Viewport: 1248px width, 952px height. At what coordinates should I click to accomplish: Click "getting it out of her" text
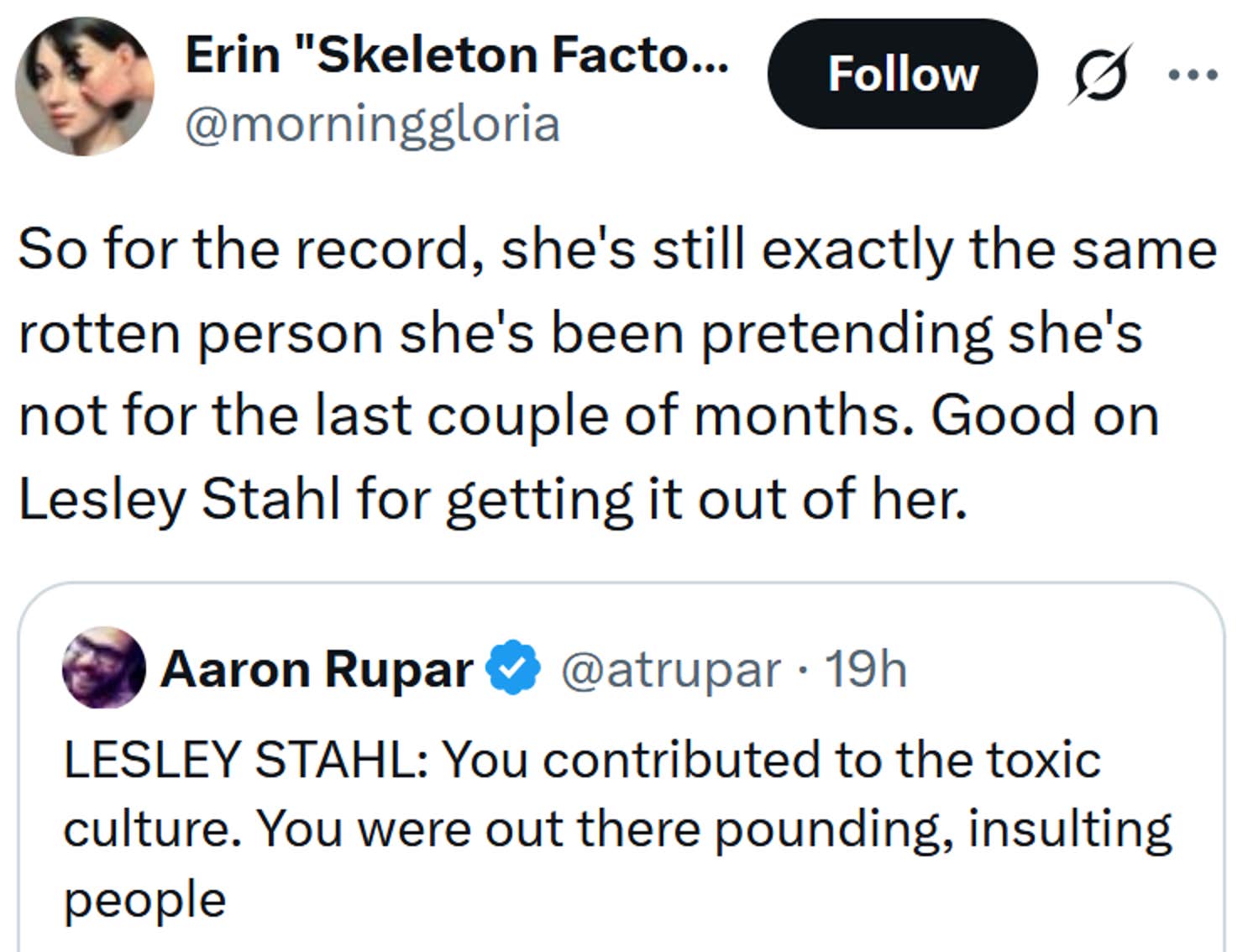705,499
